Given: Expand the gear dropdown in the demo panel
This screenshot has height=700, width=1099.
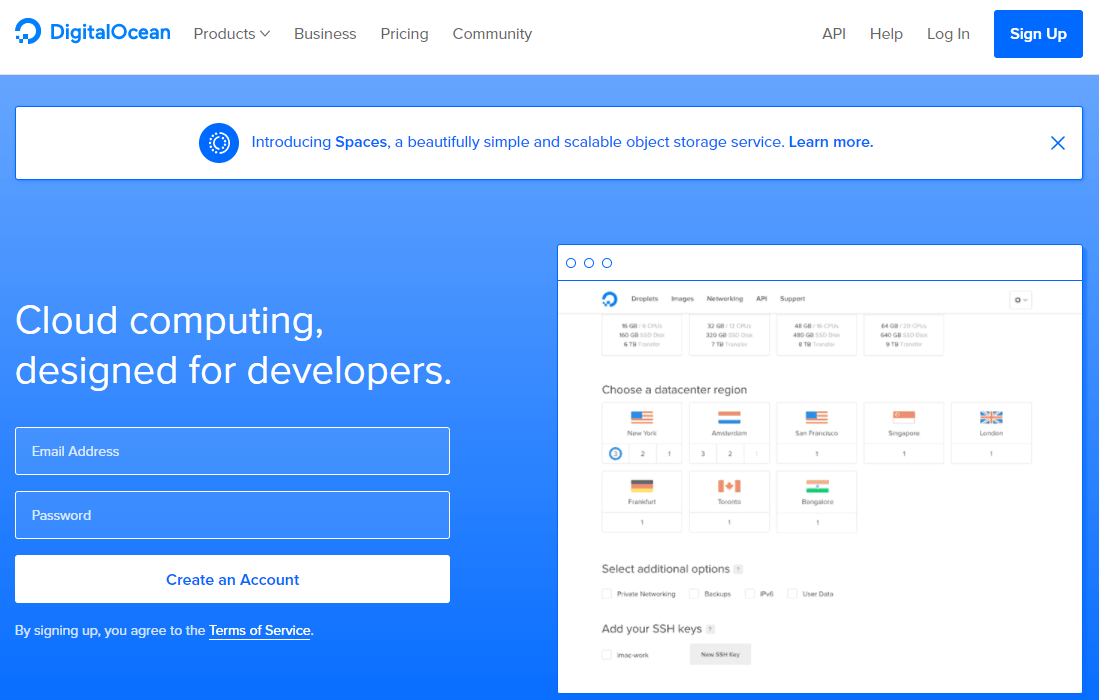Looking at the screenshot, I should point(1027,299).
